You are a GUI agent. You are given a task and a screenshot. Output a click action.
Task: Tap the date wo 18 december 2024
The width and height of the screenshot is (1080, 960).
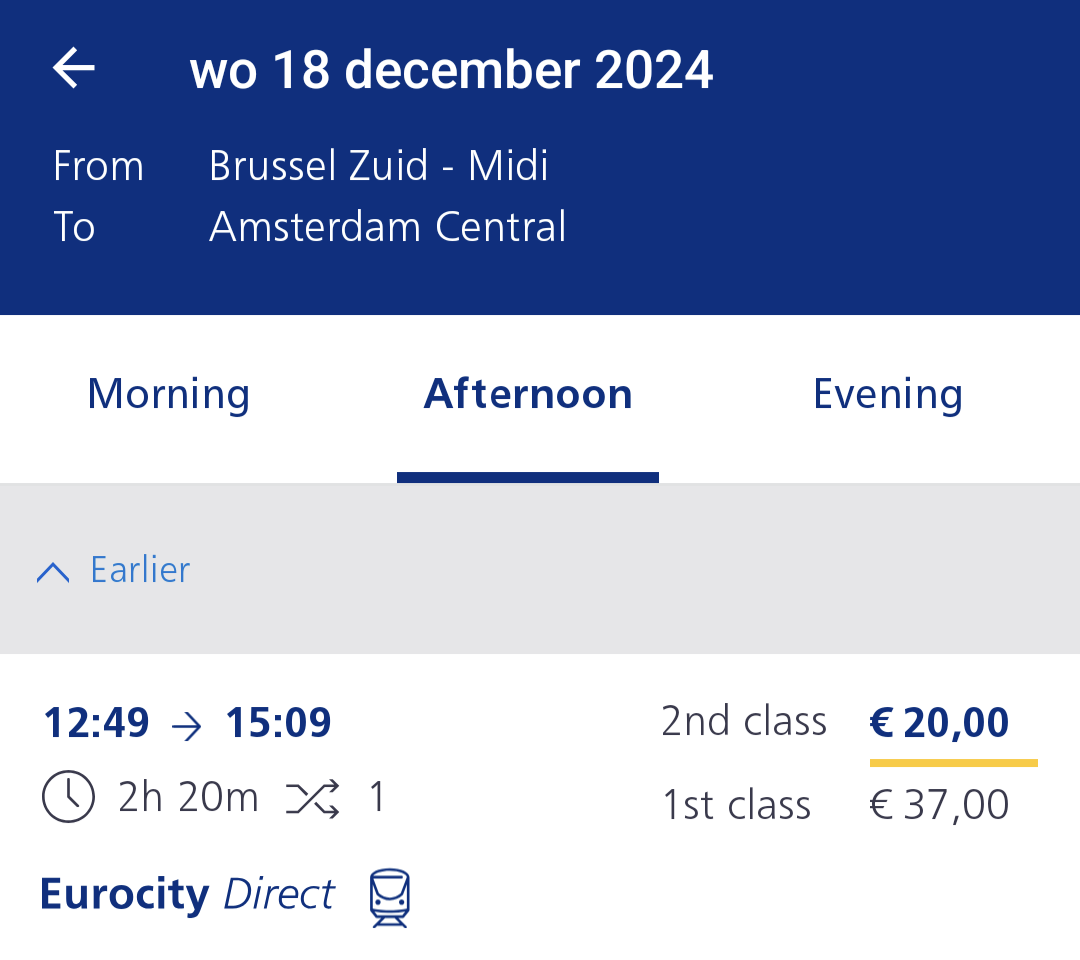pyautogui.click(x=451, y=70)
